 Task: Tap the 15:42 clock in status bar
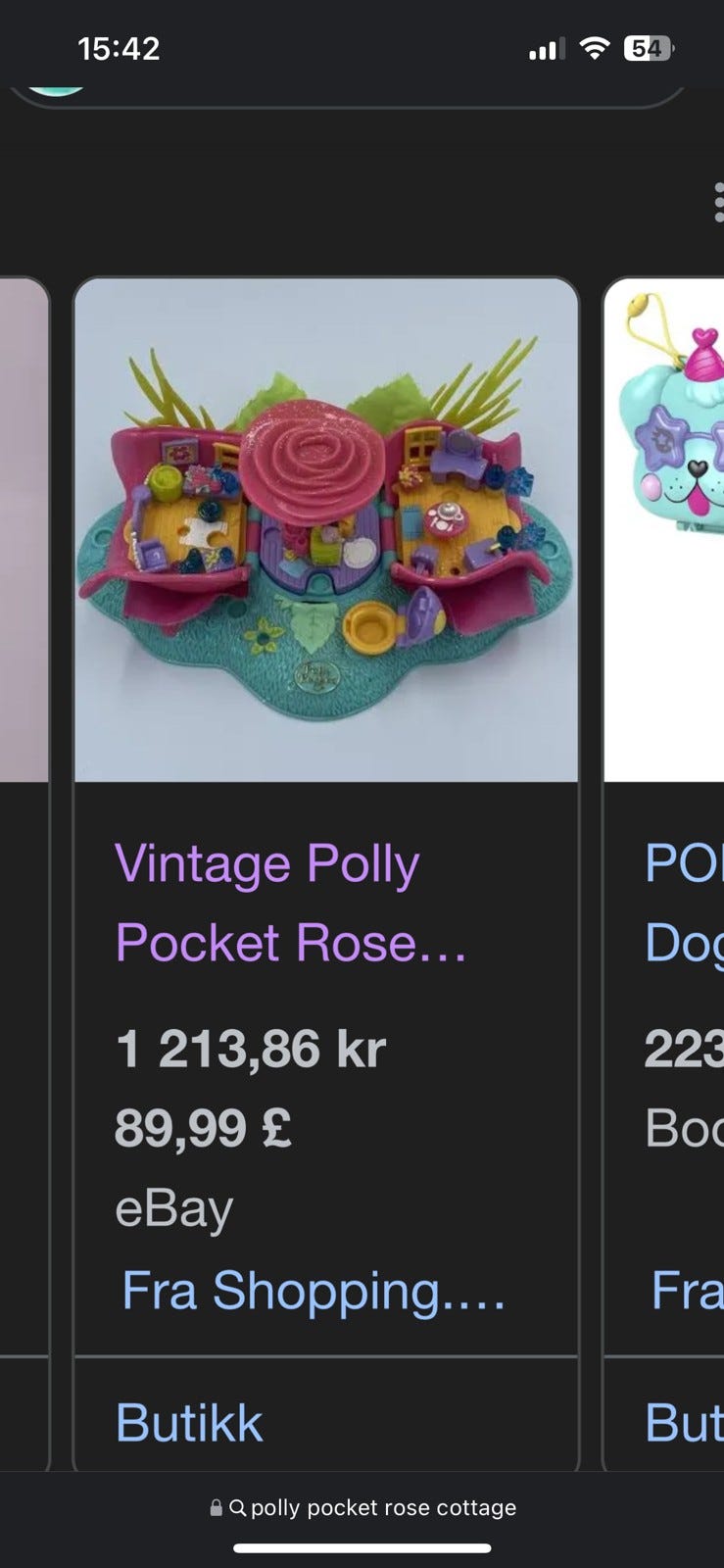coord(119,48)
